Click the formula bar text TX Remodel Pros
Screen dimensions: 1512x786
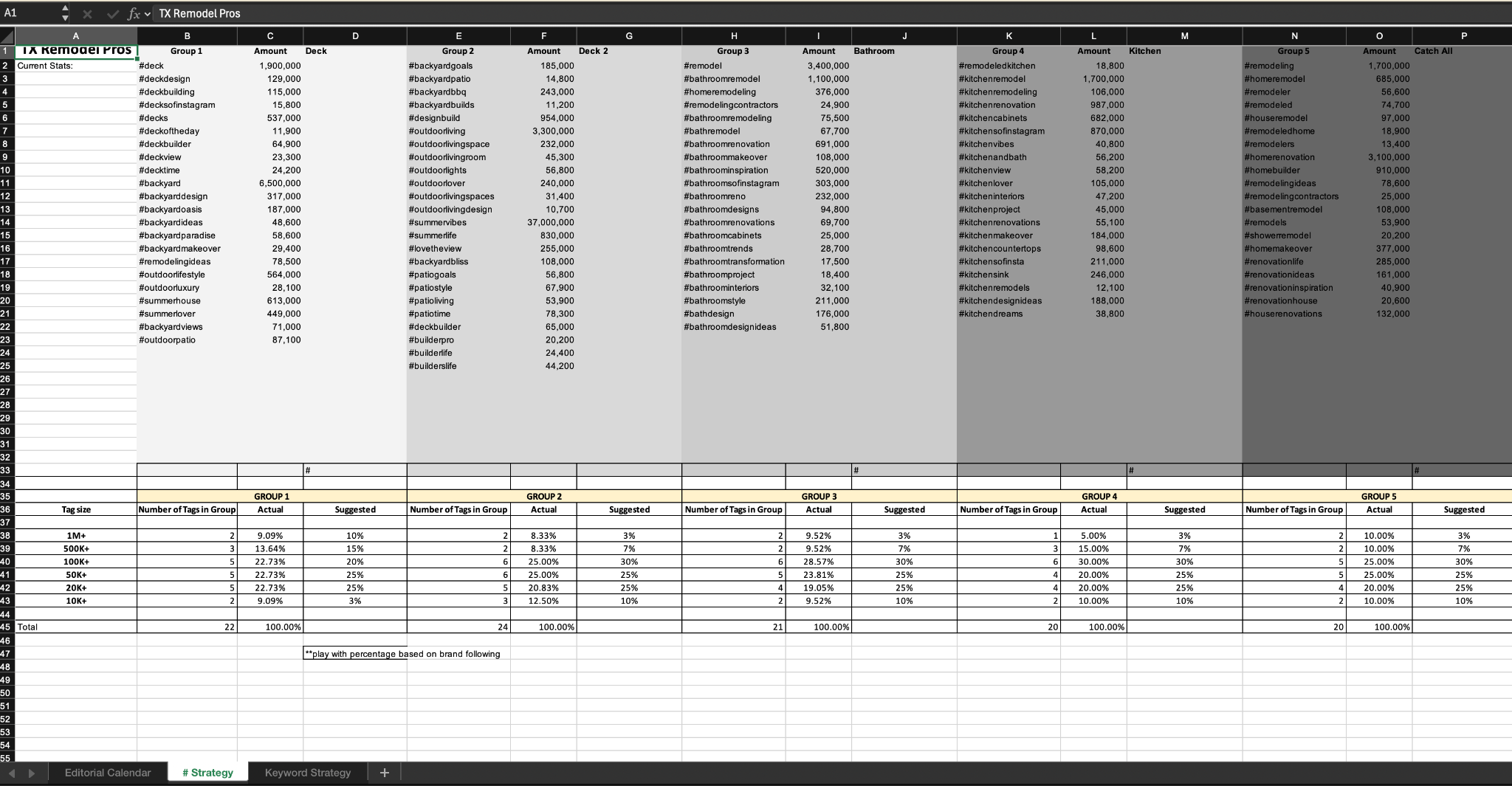tap(199, 13)
